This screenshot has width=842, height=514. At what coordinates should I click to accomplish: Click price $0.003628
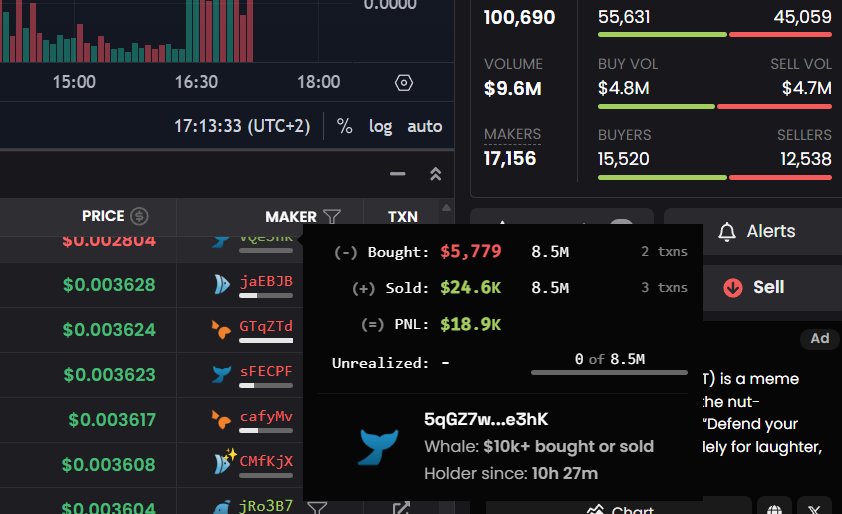109,285
